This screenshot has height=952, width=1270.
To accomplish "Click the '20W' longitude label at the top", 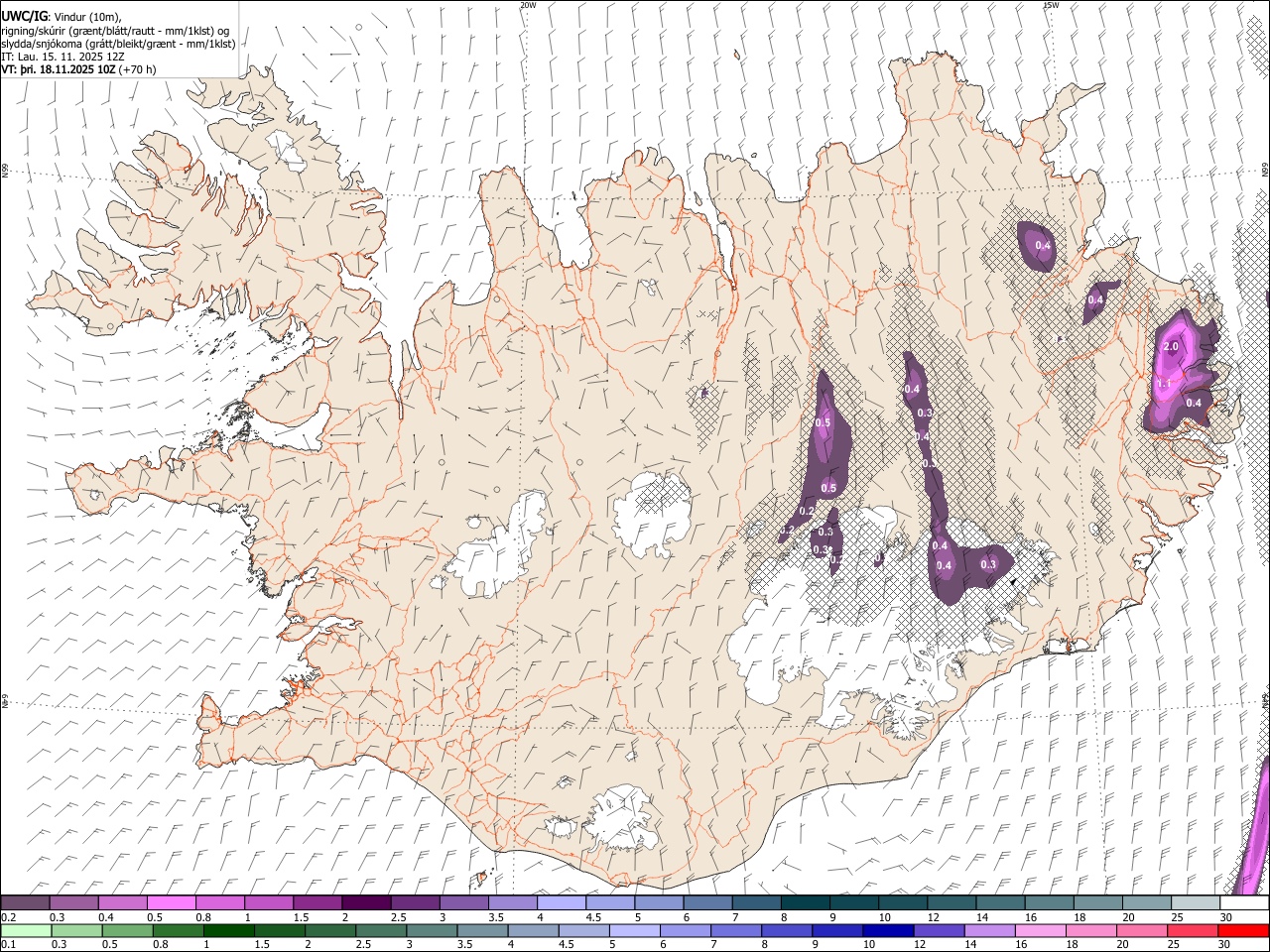I will pos(528,5).
